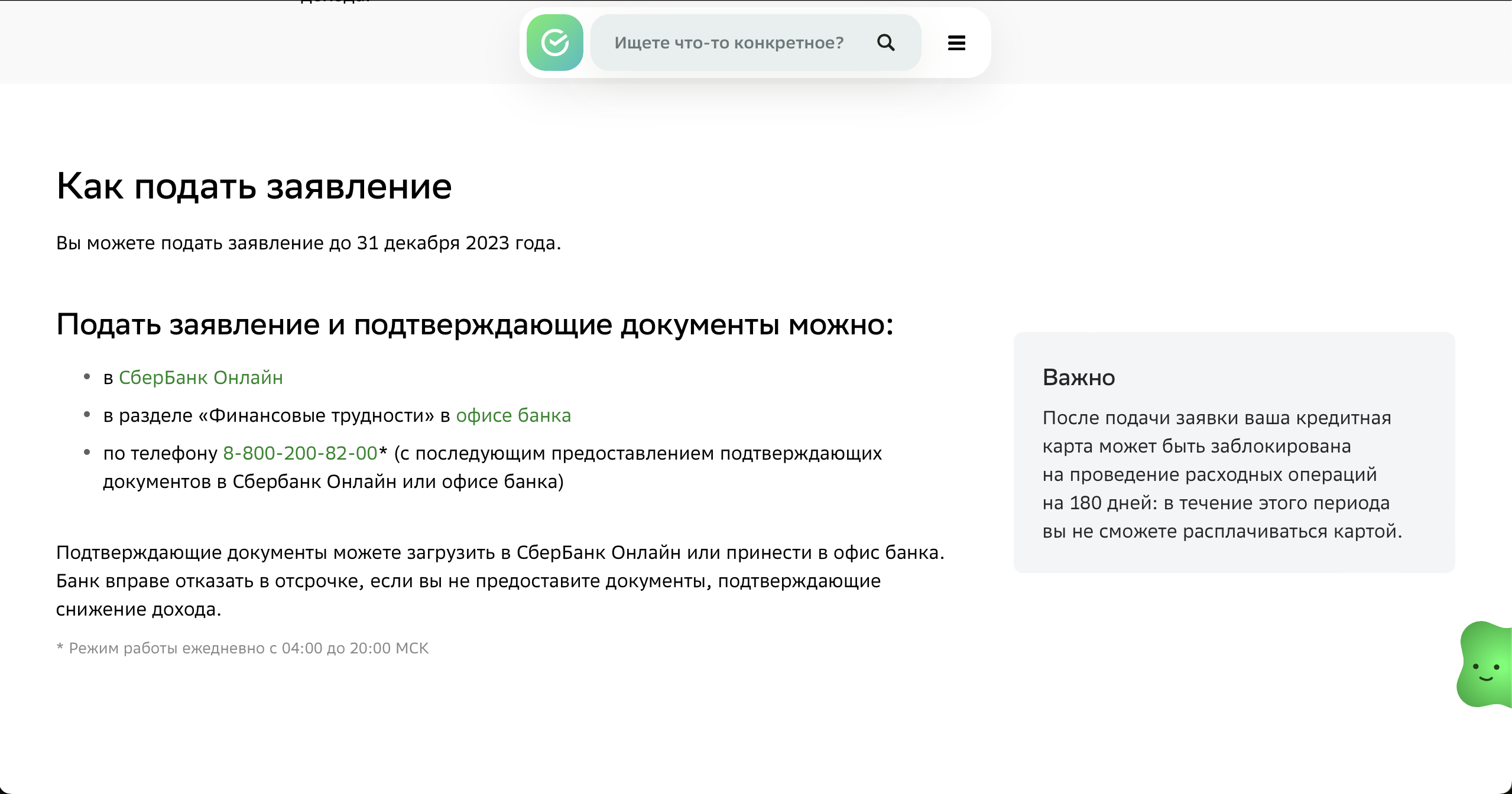Screen dimensions: 1512x794
Task: Click the 'по телефону' text in the third bullet
Action: pyautogui.click(x=160, y=453)
